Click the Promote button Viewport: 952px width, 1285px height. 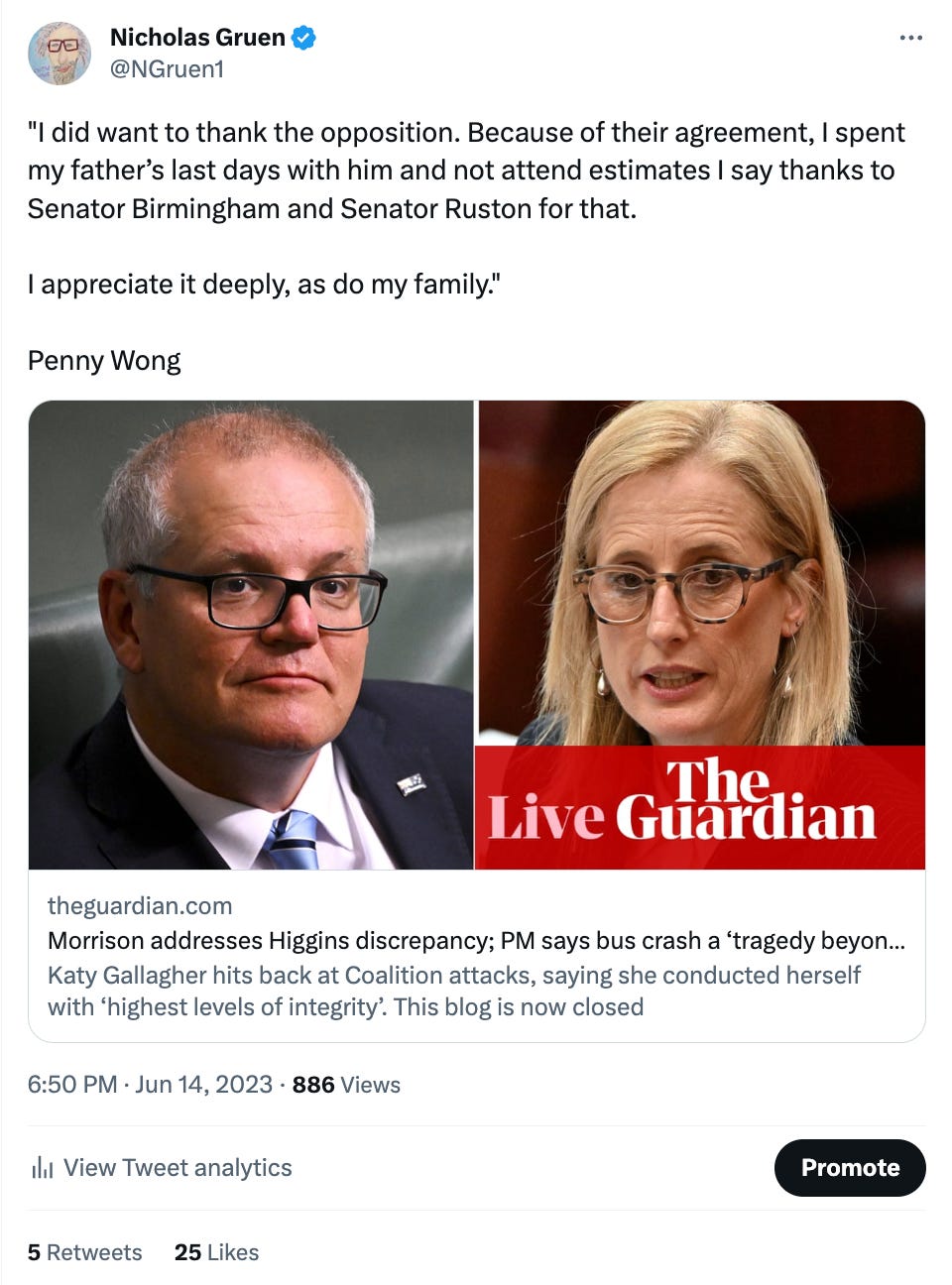[x=850, y=1167]
